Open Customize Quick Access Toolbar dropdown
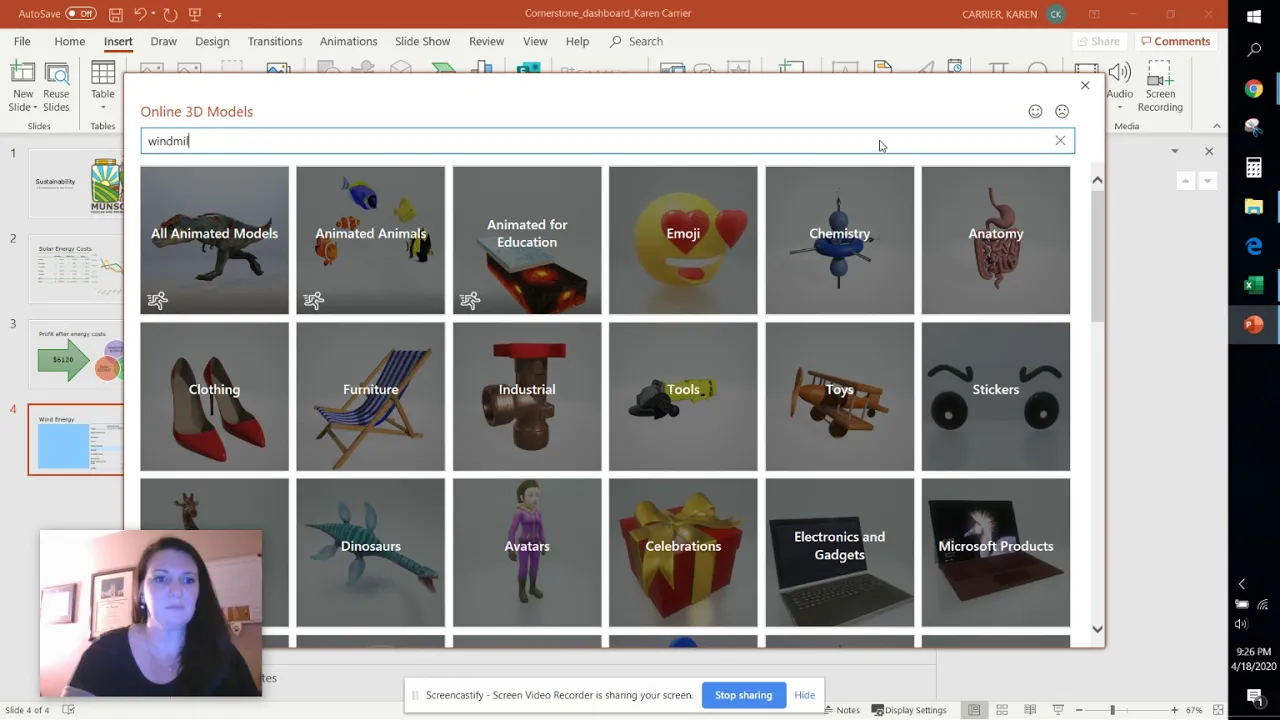Image resolution: width=1280 pixels, height=720 pixels. tap(219, 15)
